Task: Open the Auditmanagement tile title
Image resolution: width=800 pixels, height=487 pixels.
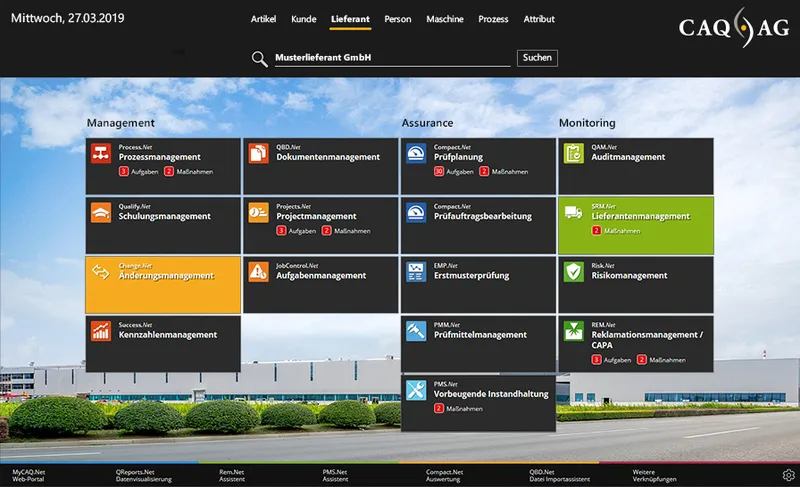Action: [x=628, y=157]
